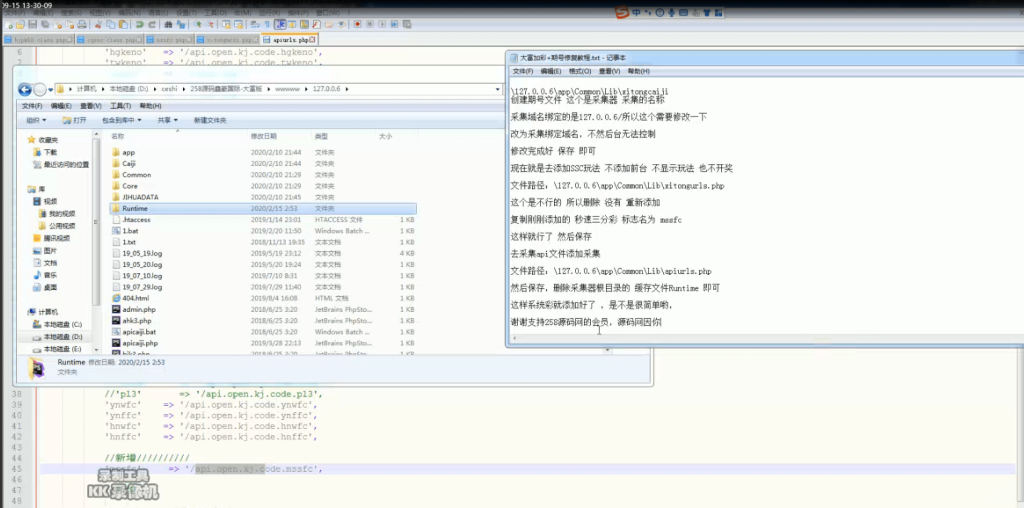Select the JIHUADATA folder row
The width and height of the screenshot is (1024, 508).
263,197
